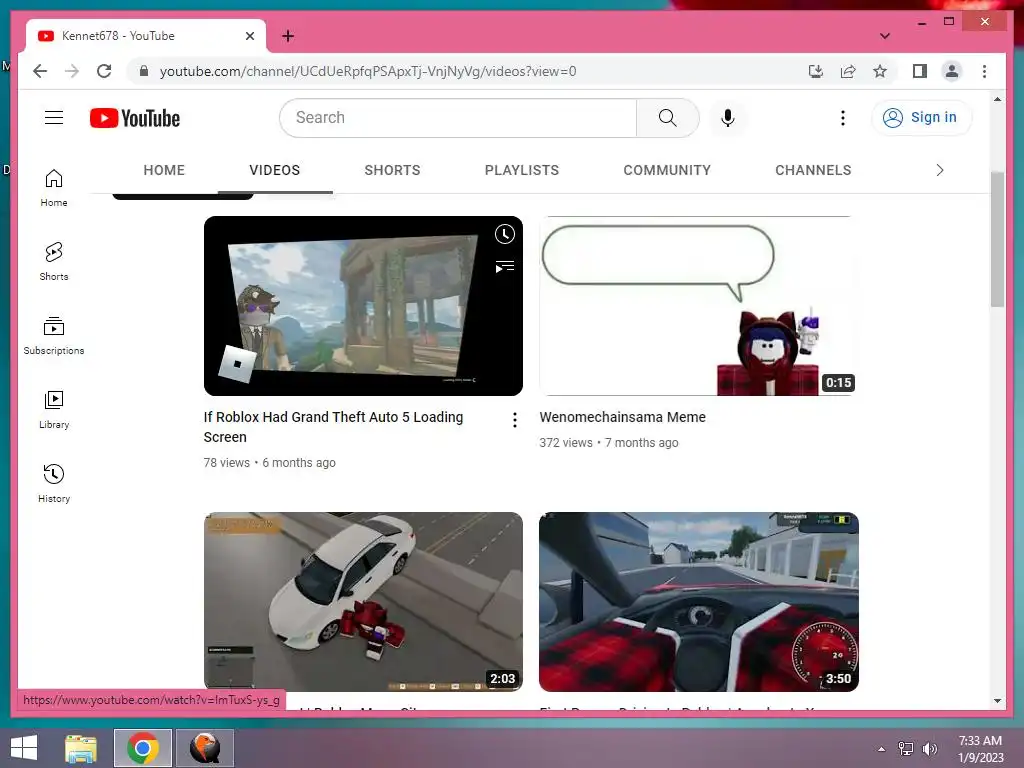The image size is (1024, 768).
Task: Expand Chrome tab search dropdown
Action: point(884,36)
